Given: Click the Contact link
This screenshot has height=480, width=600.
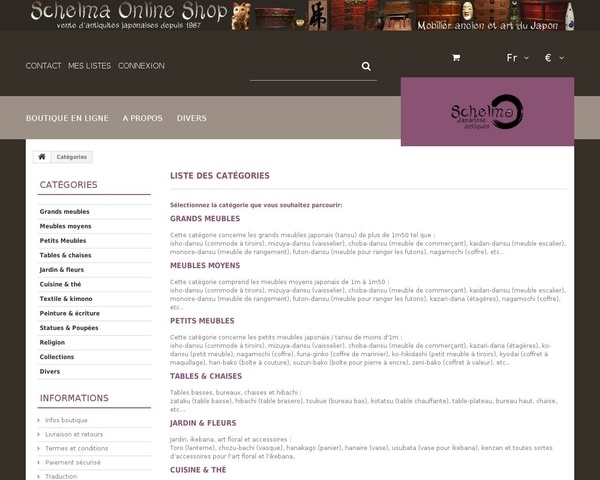Looking at the screenshot, I should (x=43, y=66).
